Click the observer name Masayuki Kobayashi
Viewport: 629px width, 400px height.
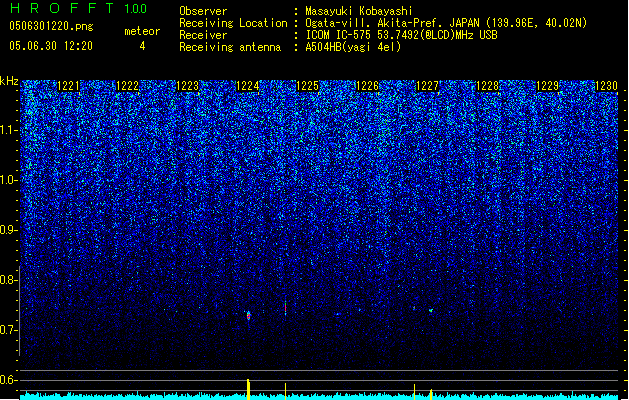(x=359, y=11)
